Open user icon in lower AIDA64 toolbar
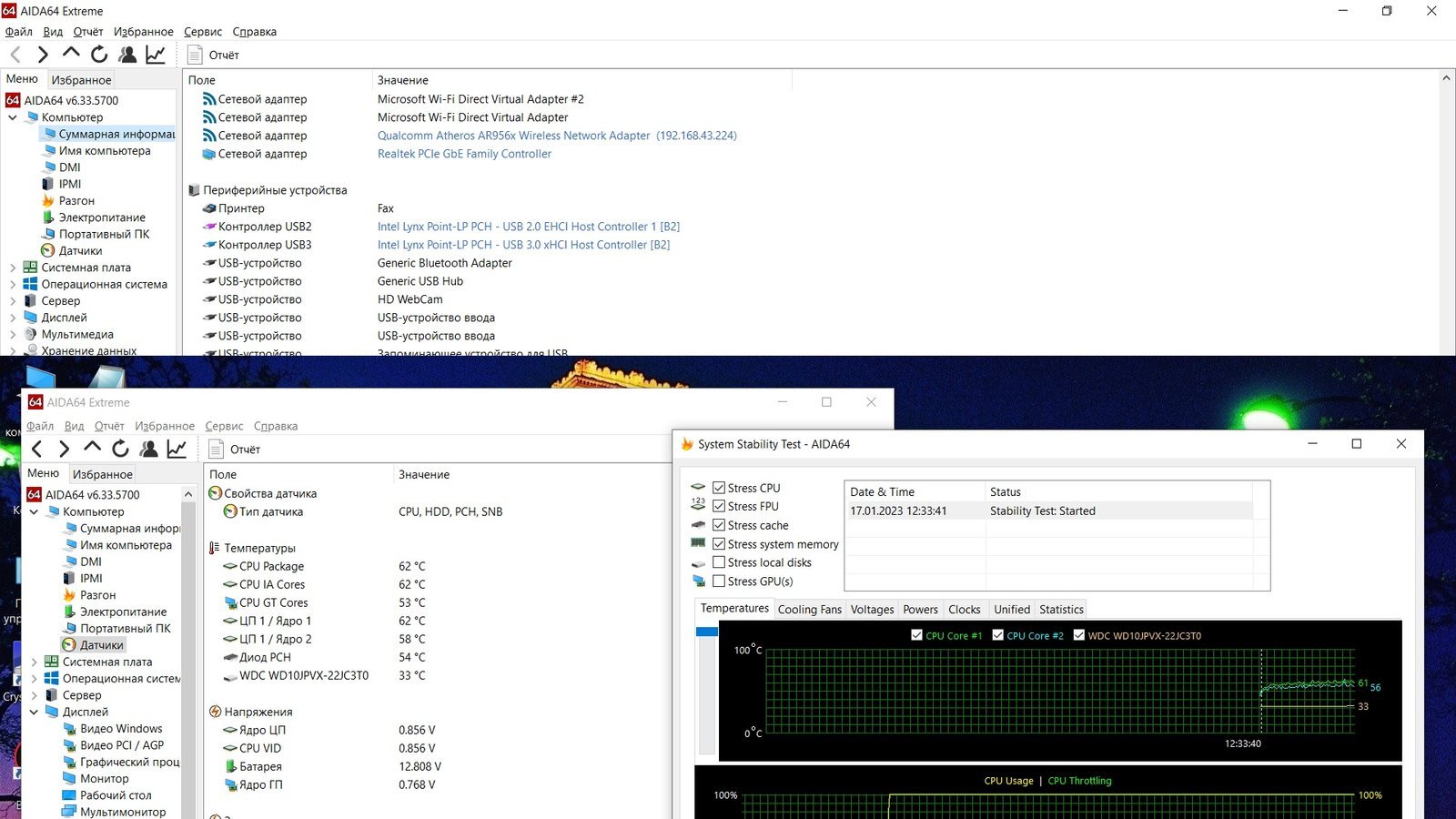Screen dimensions: 1456x819 pyautogui.click(x=149, y=449)
